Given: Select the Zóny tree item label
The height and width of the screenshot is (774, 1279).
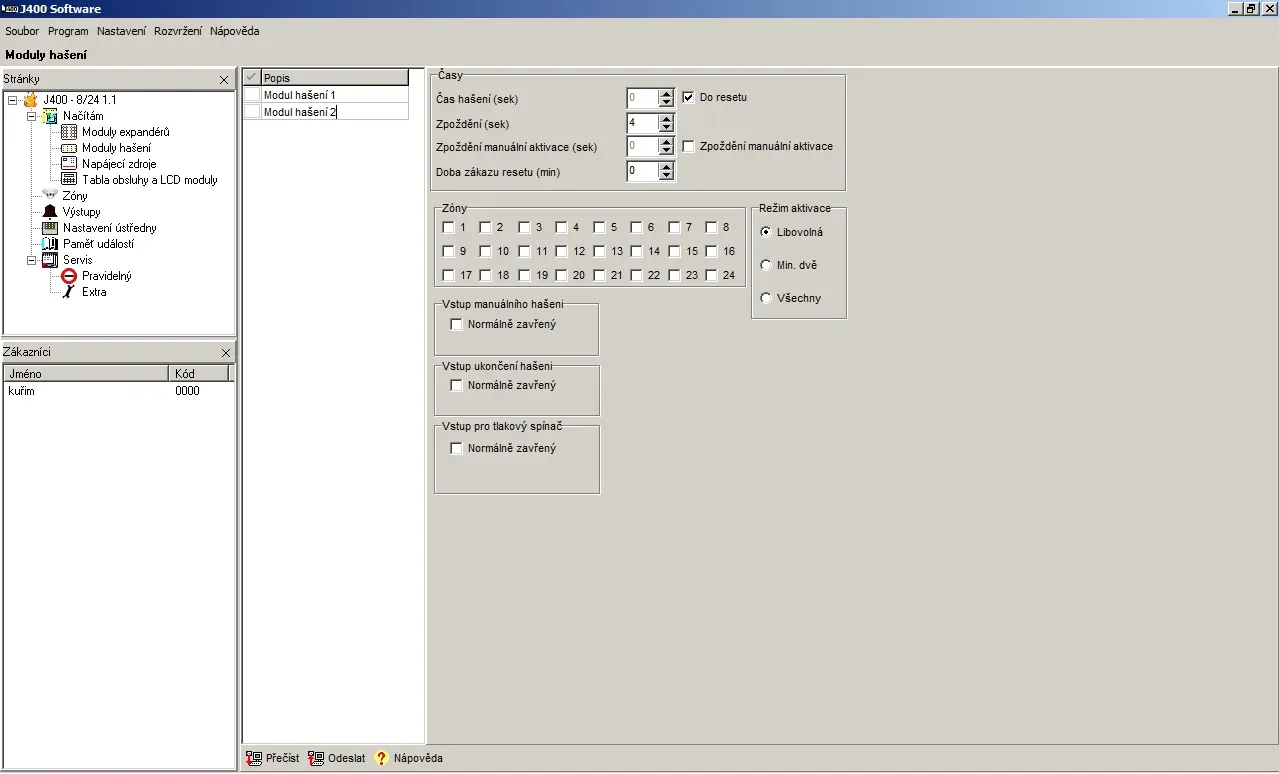Looking at the screenshot, I should point(75,196).
